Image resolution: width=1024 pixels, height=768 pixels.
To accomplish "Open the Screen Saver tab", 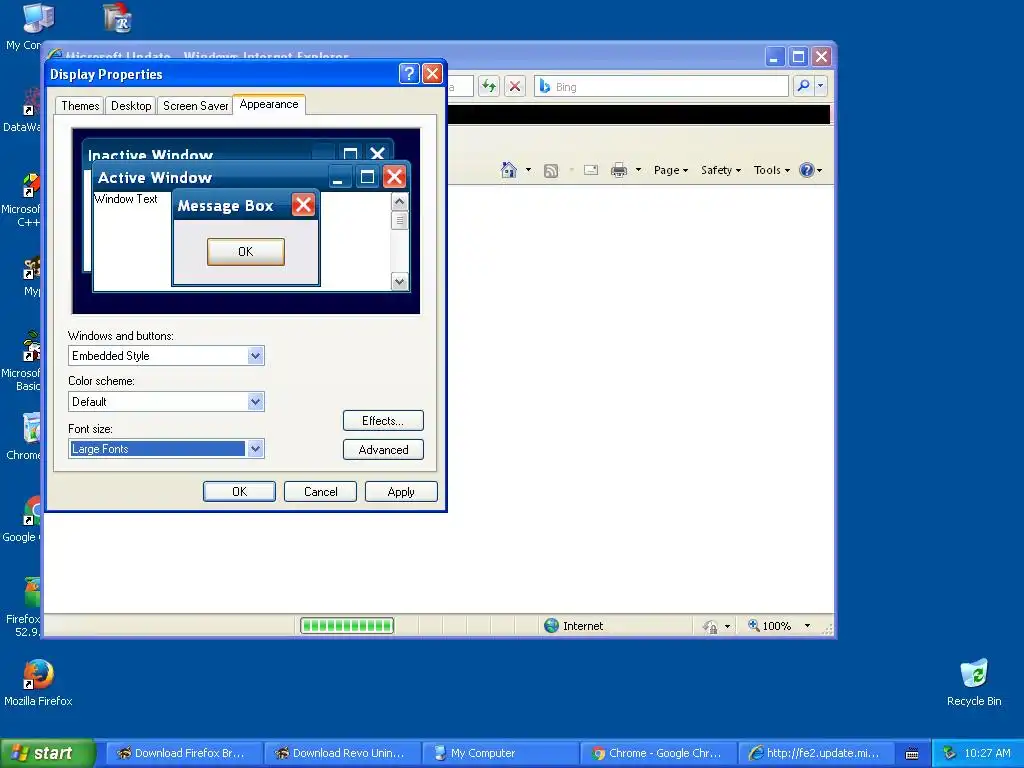I will [x=195, y=106].
